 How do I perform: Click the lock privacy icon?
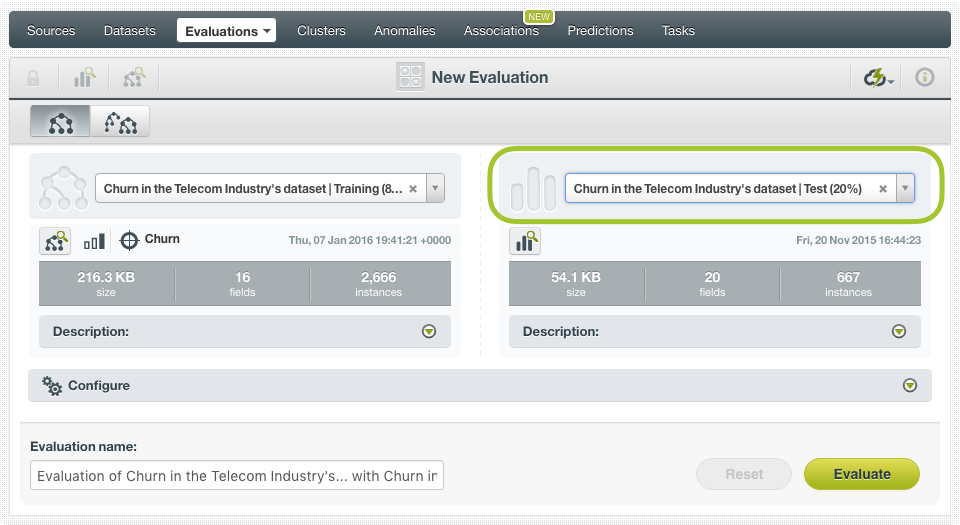pyautogui.click(x=33, y=78)
